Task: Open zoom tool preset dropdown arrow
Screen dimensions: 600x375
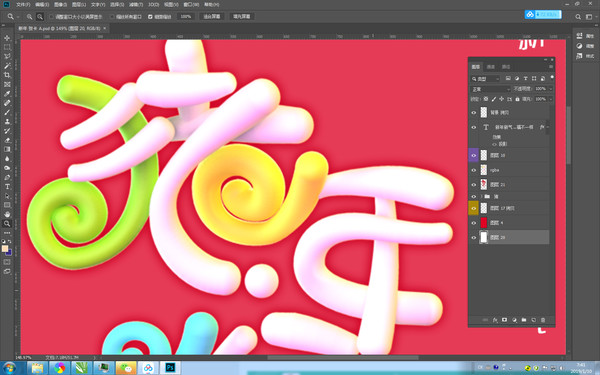Action: coord(18,17)
